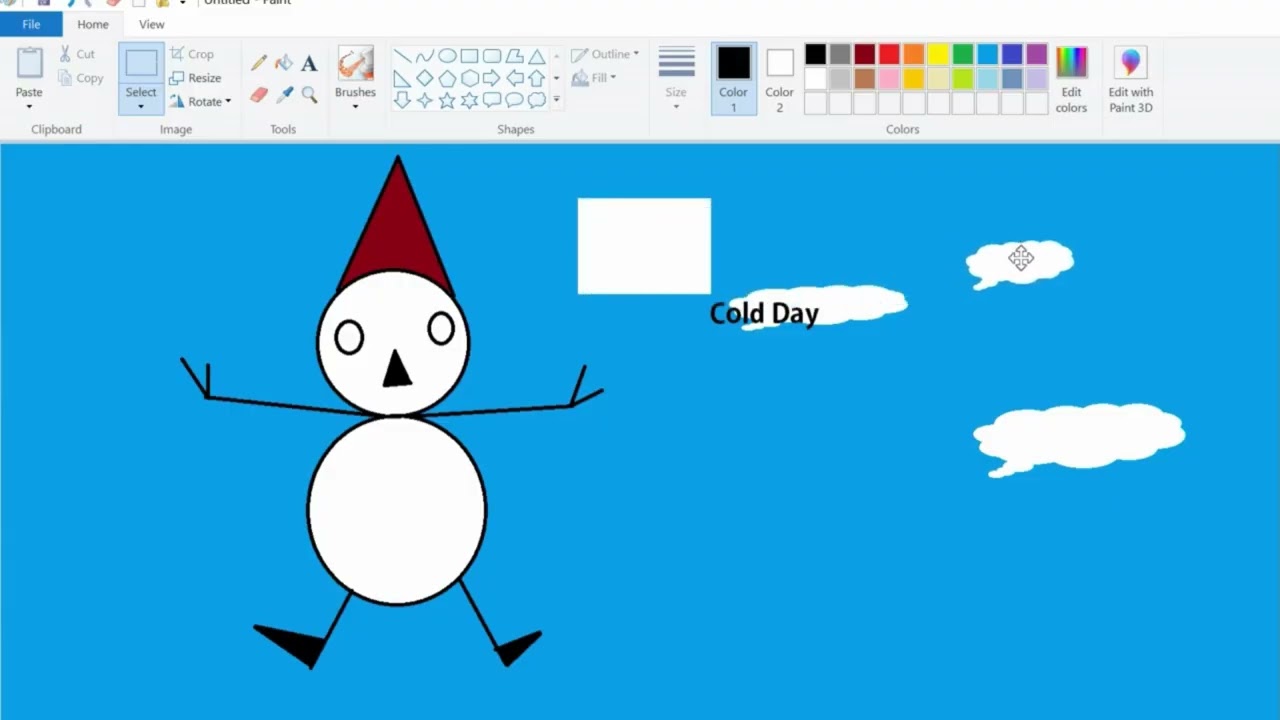1280x720 pixels.
Task: Click the Copy button
Action: click(x=80, y=78)
